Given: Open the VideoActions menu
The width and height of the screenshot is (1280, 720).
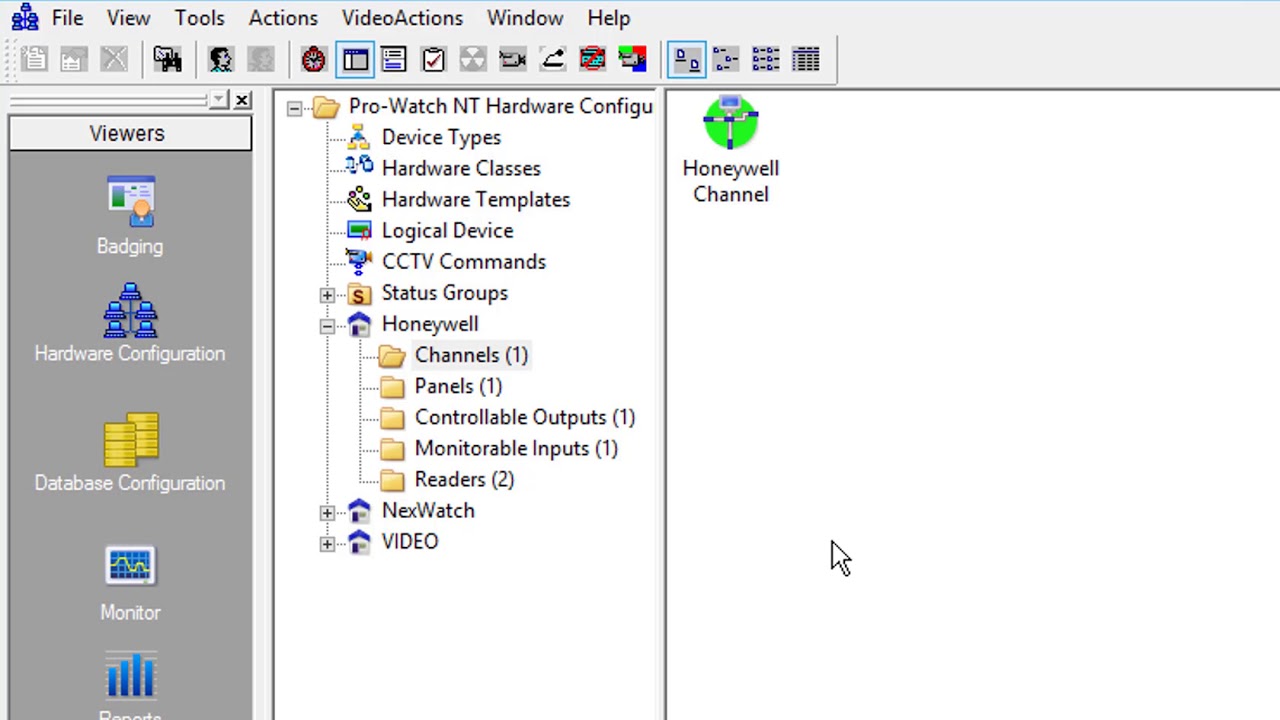Looking at the screenshot, I should pyautogui.click(x=402, y=17).
